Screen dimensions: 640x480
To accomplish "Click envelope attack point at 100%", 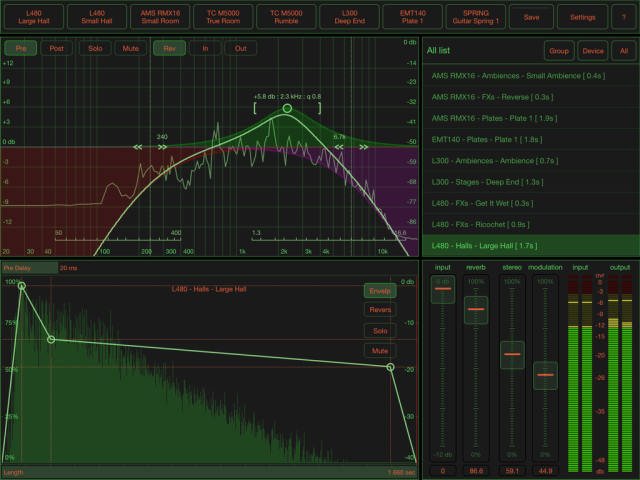I will (22, 286).
